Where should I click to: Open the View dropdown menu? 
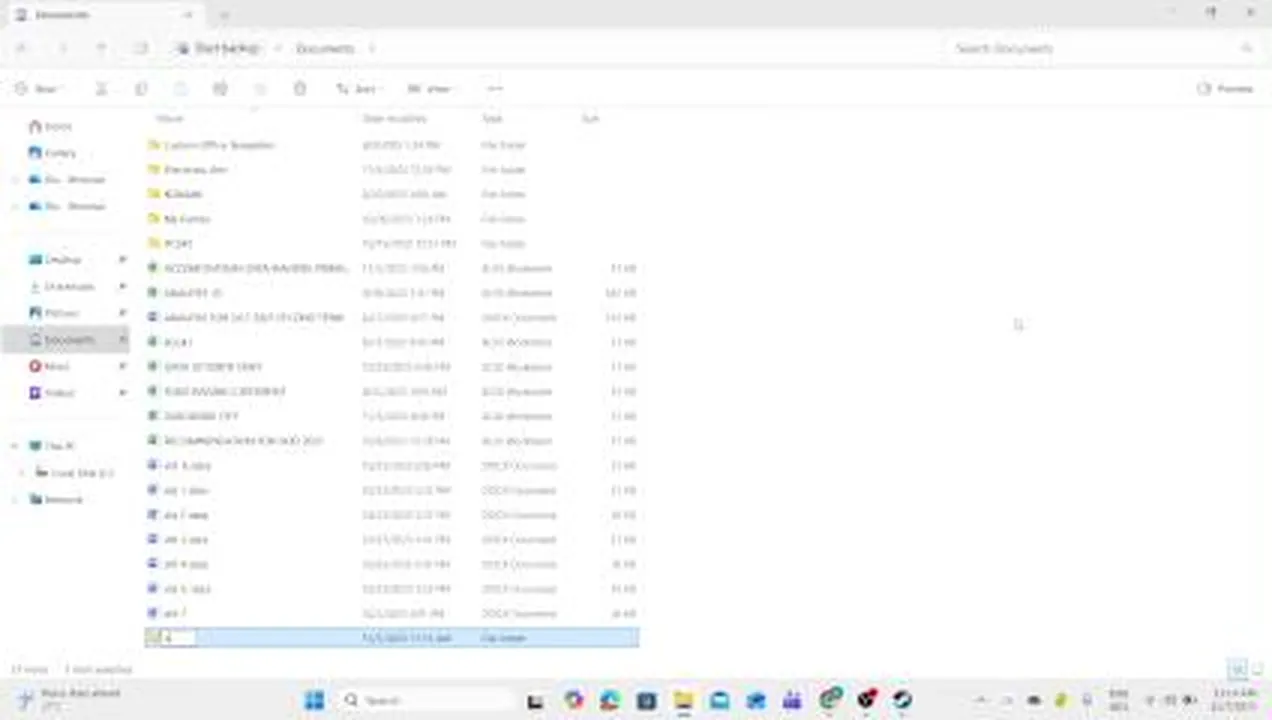tap(432, 89)
